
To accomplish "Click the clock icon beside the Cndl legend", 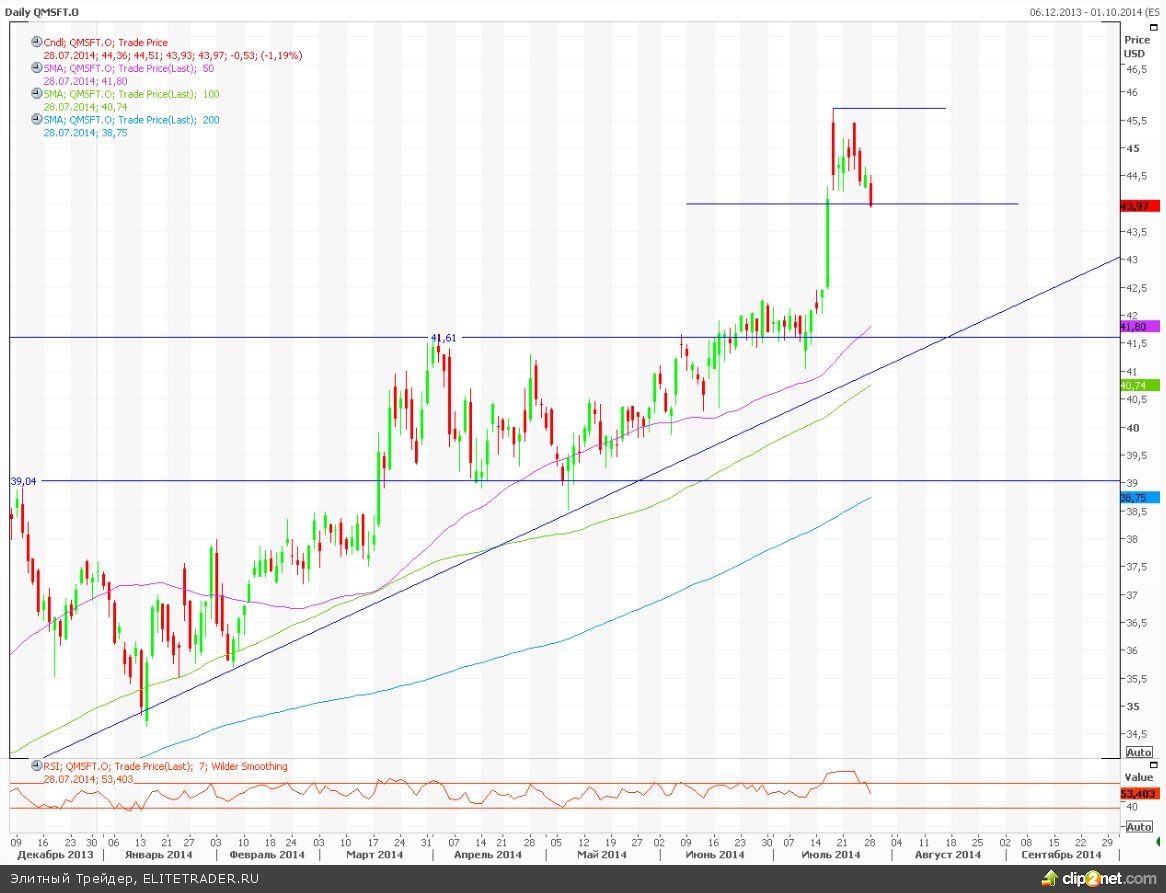I will 36,42.
